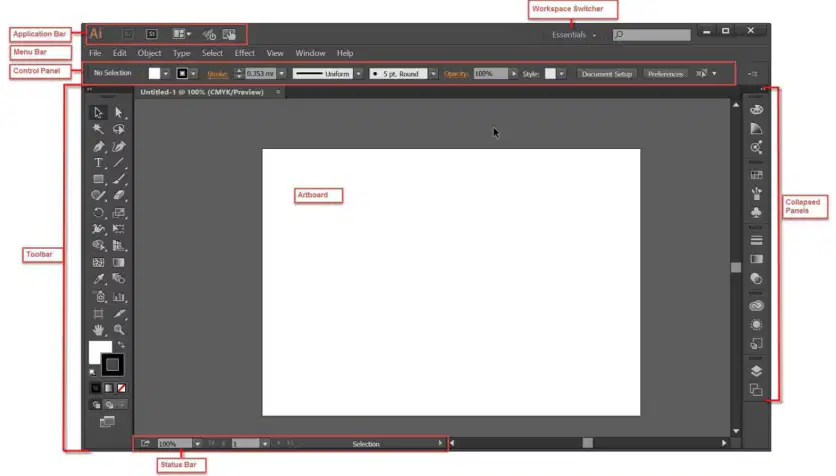Open the Essentials workspace switcher
Viewport: 836px width, 476px height.
(x=574, y=35)
